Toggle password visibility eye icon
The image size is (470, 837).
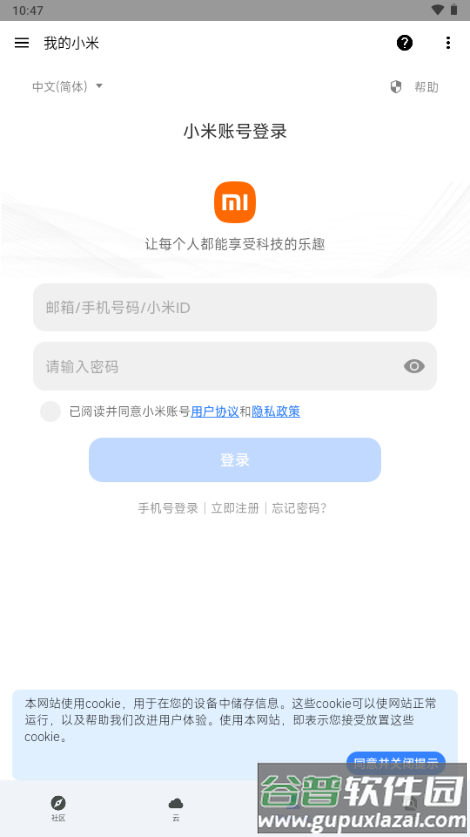pos(414,366)
